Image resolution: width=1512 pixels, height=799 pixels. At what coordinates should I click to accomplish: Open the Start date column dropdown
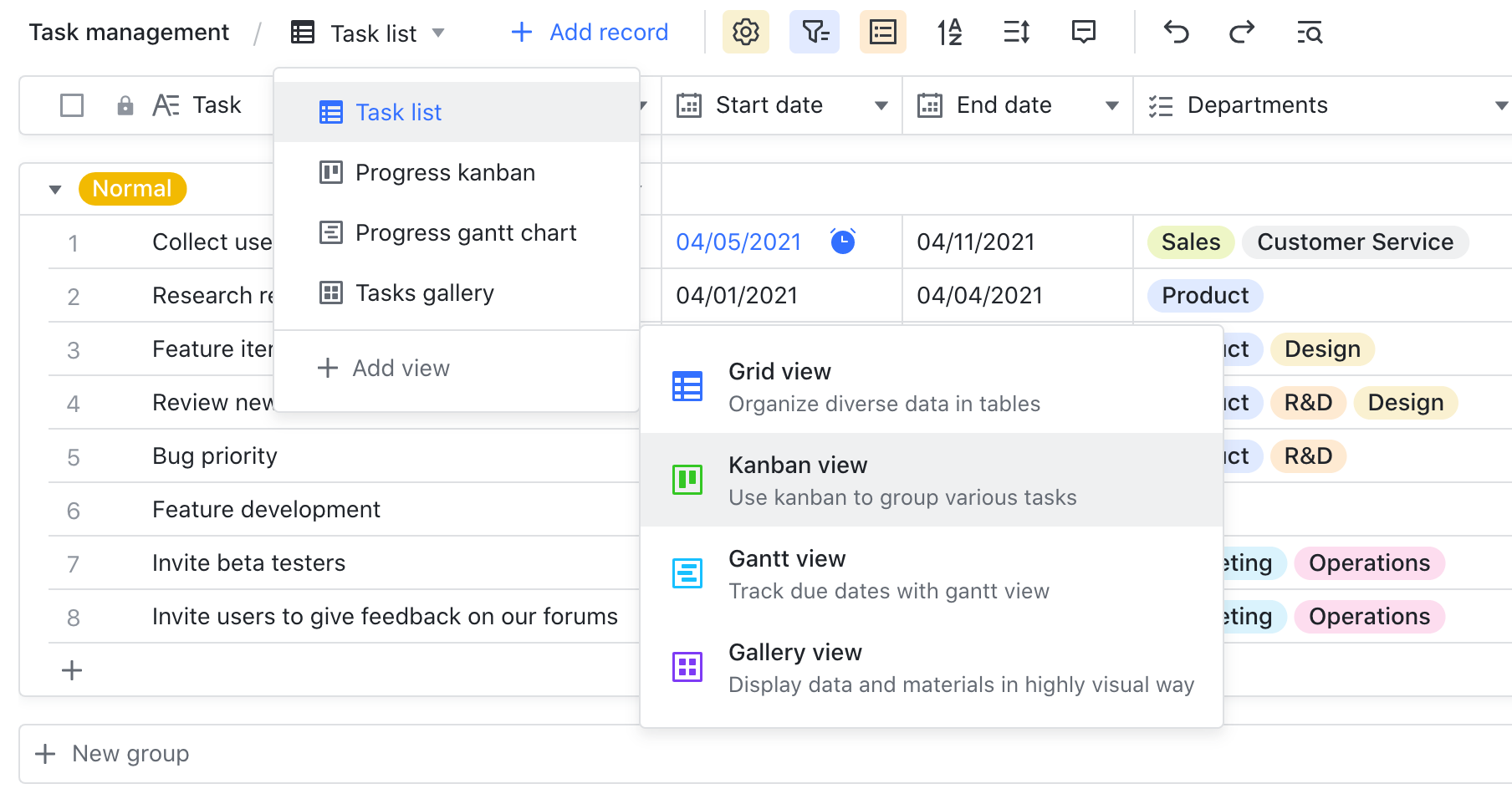click(881, 105)
